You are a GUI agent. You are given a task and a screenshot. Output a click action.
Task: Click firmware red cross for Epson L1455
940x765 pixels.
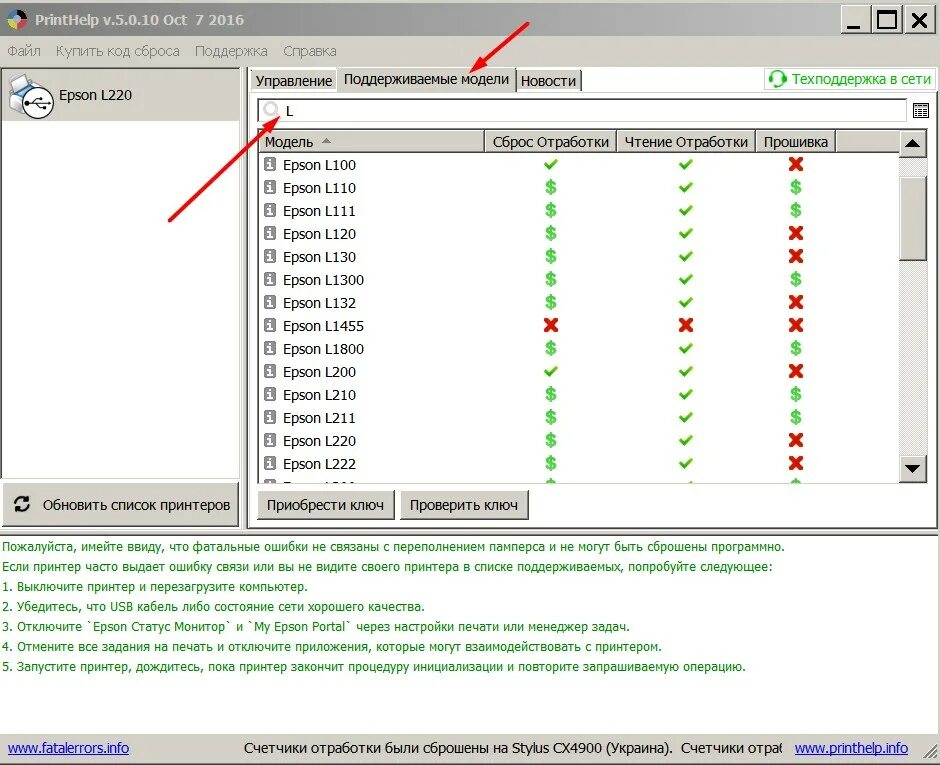796,325
